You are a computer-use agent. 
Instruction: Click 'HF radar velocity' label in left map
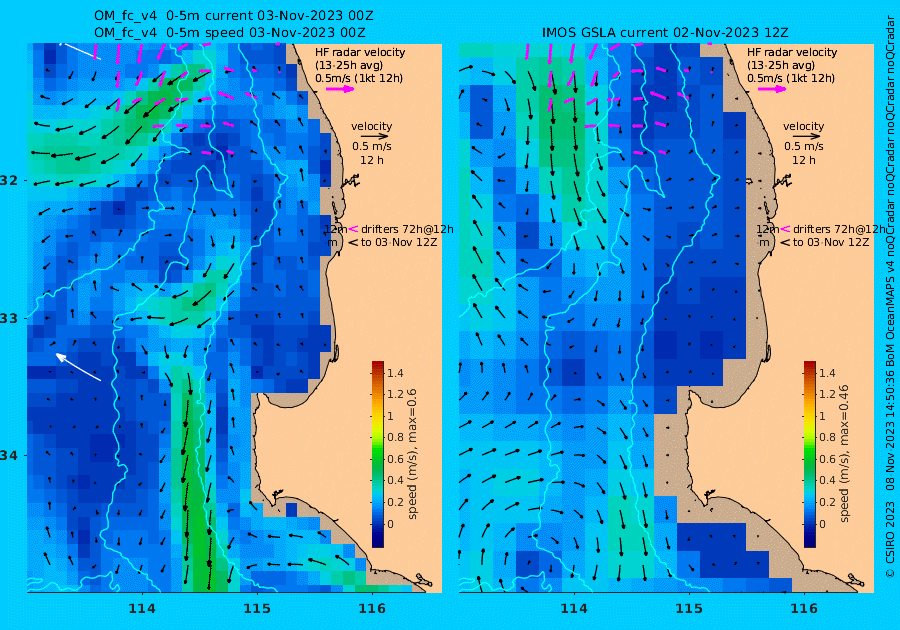click(360, 52)
